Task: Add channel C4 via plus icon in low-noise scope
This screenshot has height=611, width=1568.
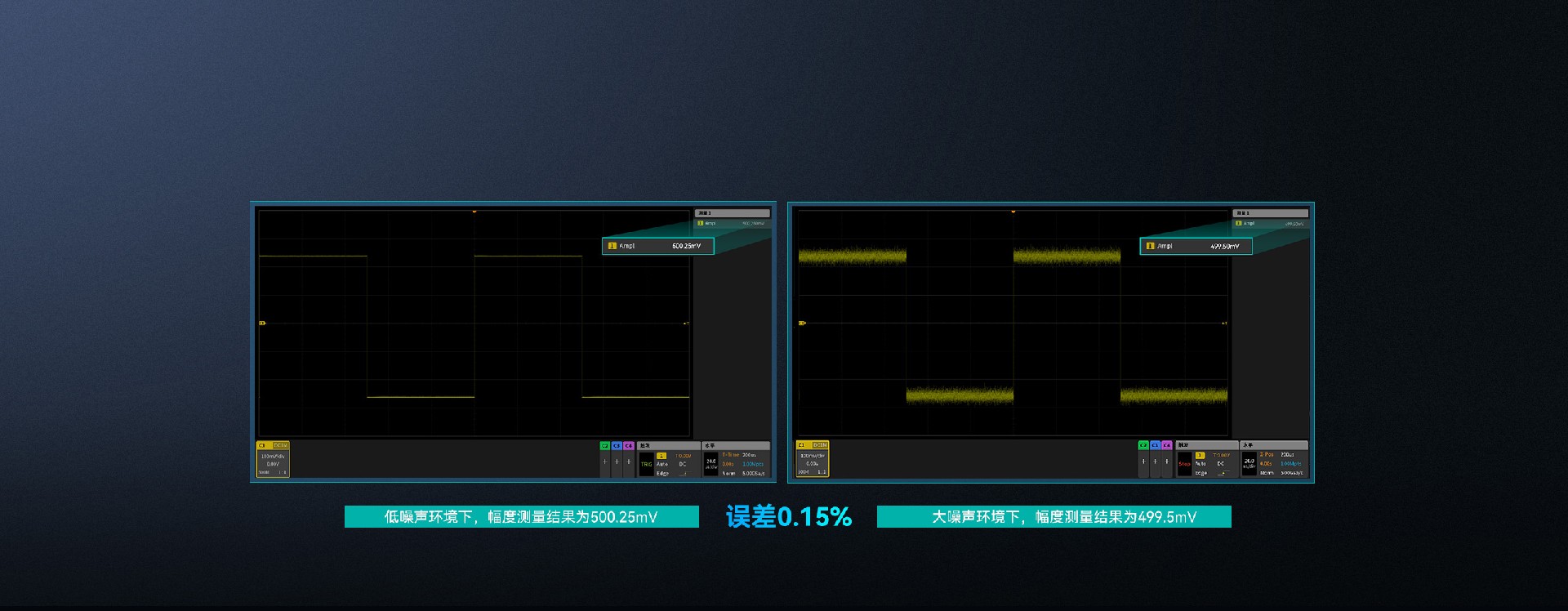Action: (x=628, y=462)
